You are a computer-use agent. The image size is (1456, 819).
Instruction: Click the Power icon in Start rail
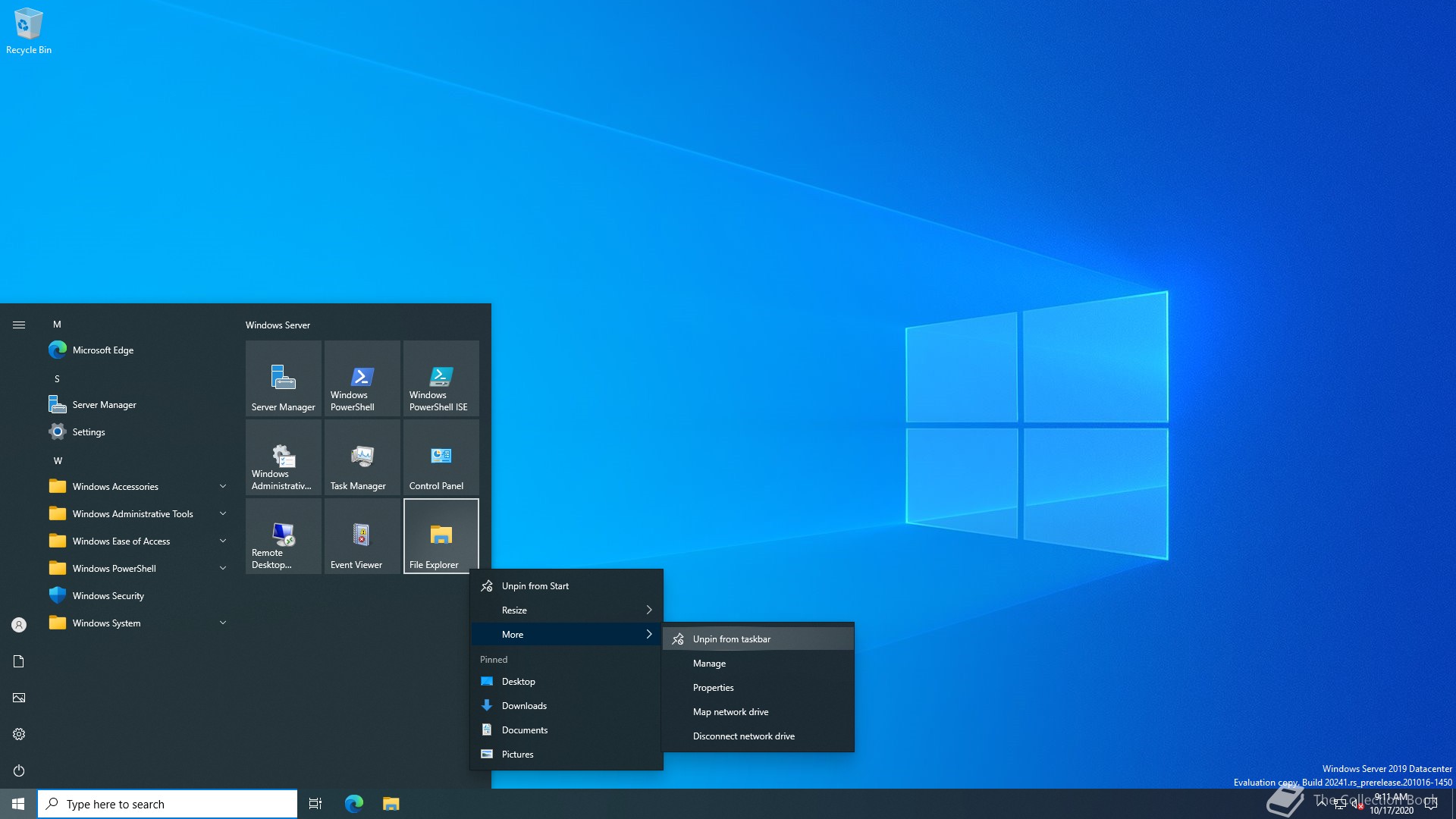[19, 770]
